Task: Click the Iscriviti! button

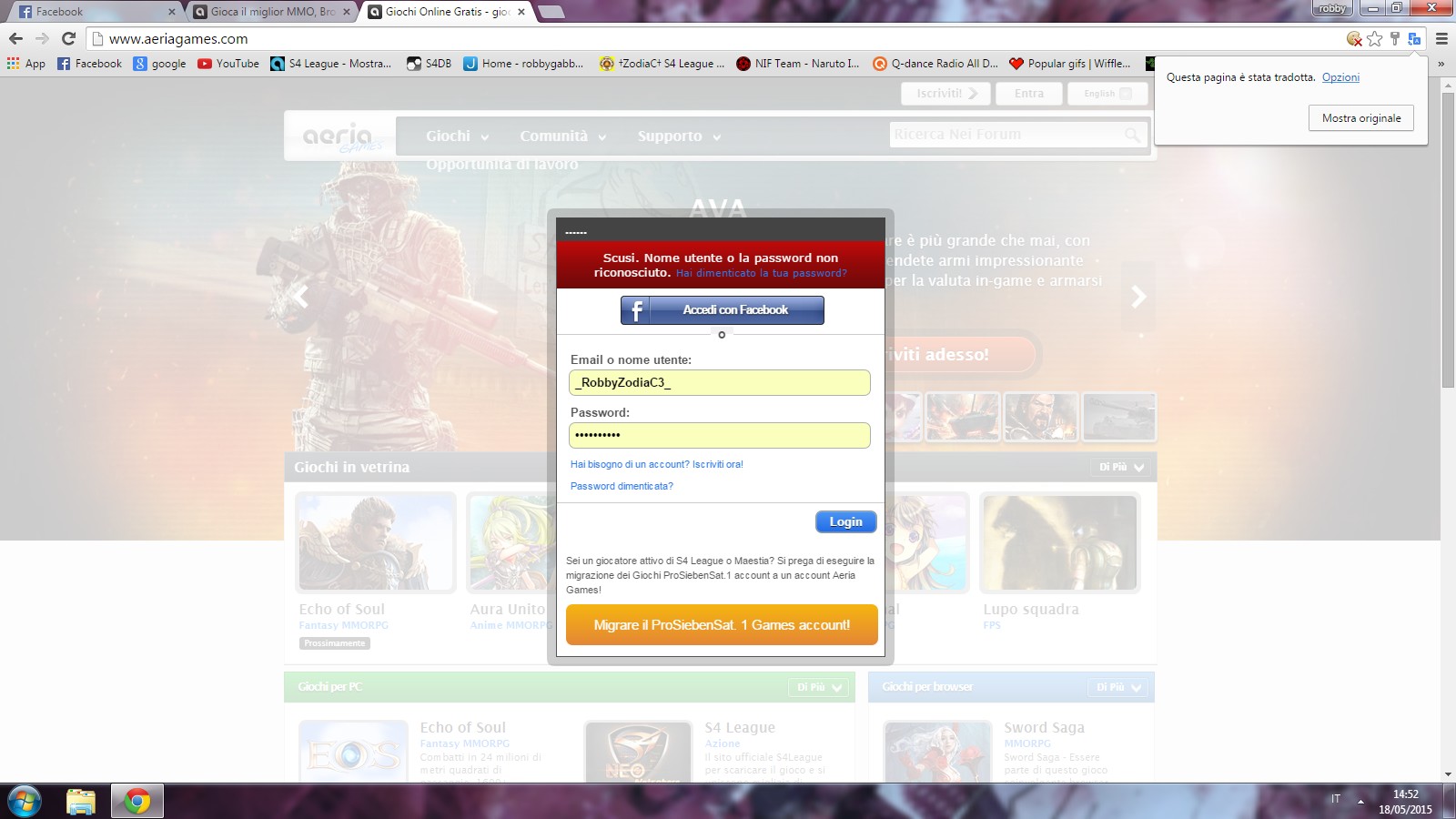Action: click(946, 94)
